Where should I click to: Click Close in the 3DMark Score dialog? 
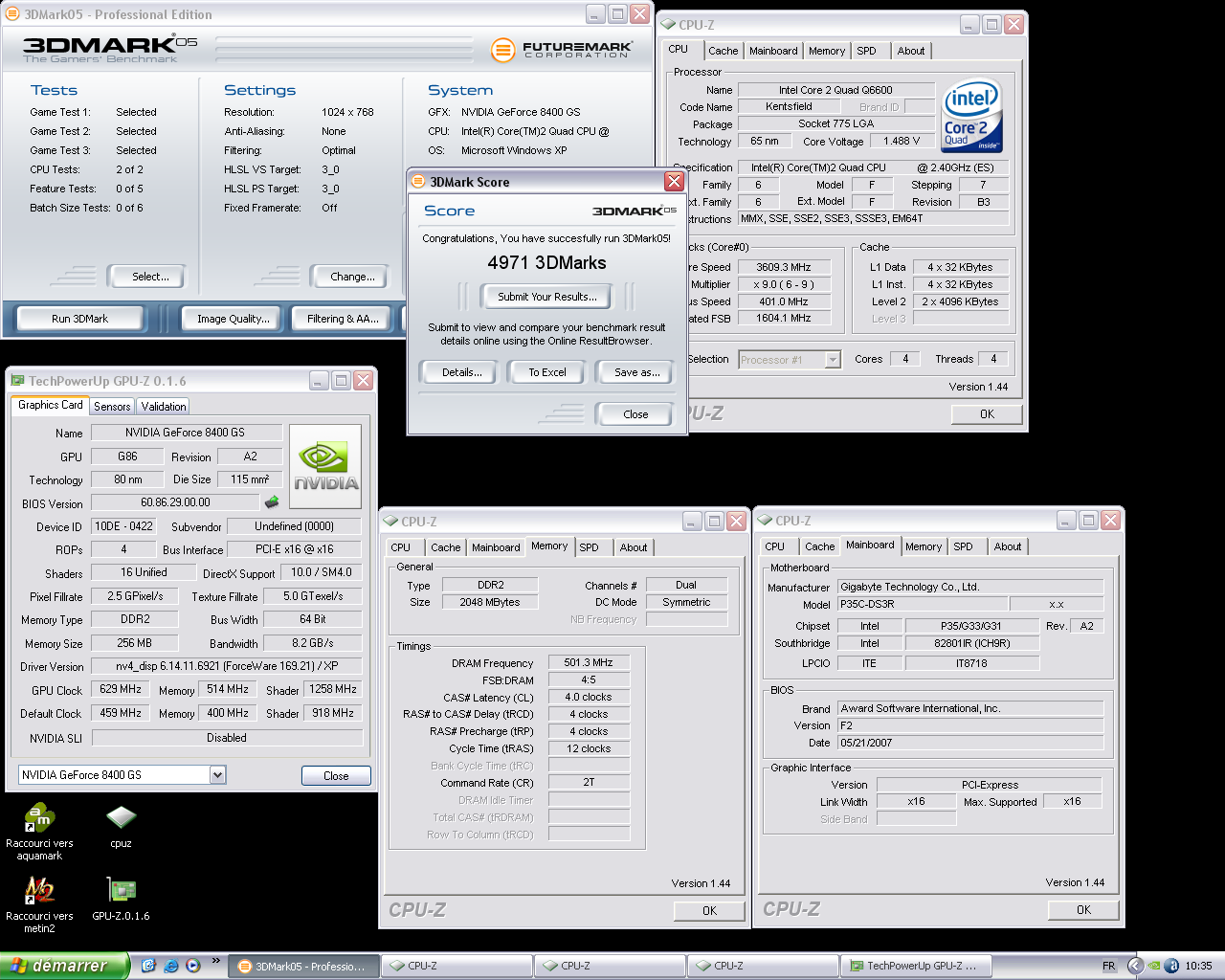[x=635, y=414]
